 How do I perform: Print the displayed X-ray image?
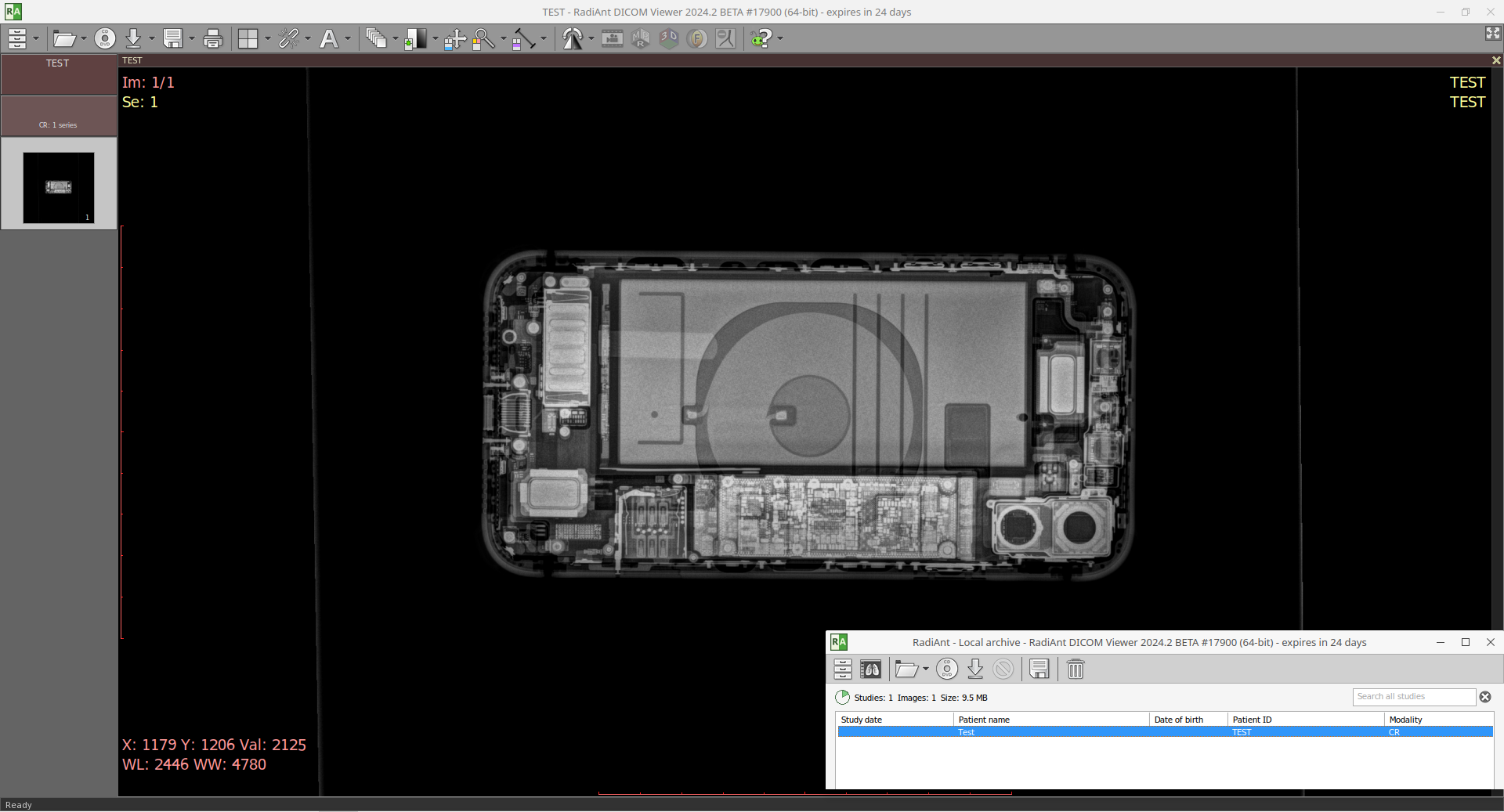tap(212, 38)
